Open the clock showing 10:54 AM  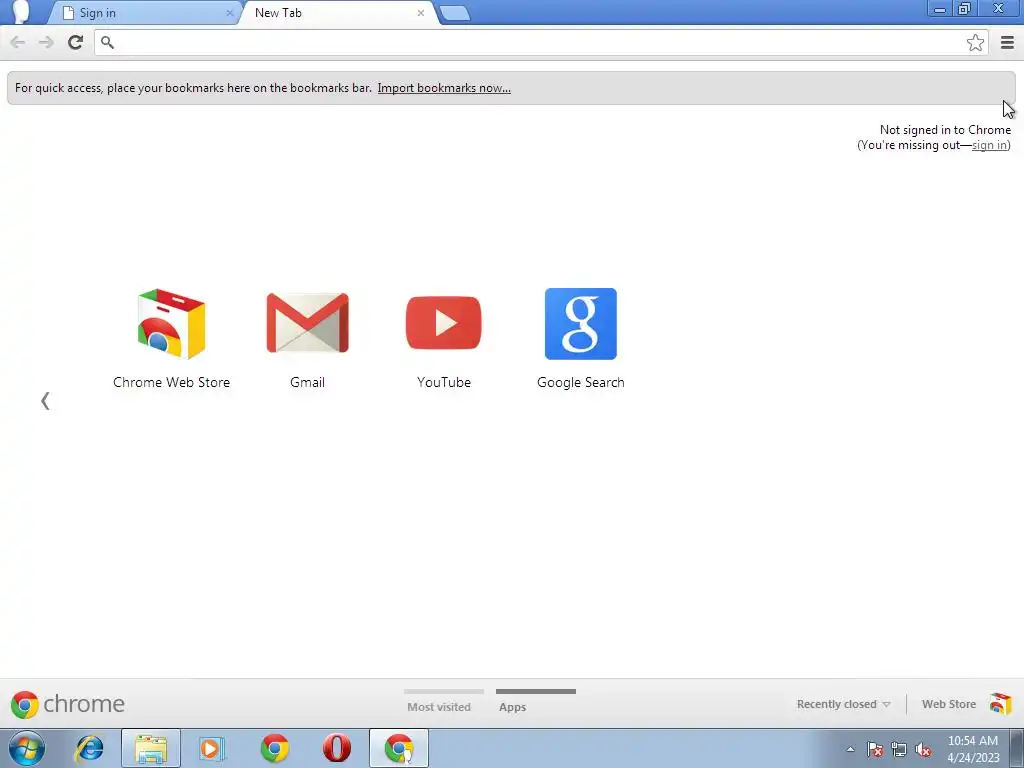(x=973, y=749)
